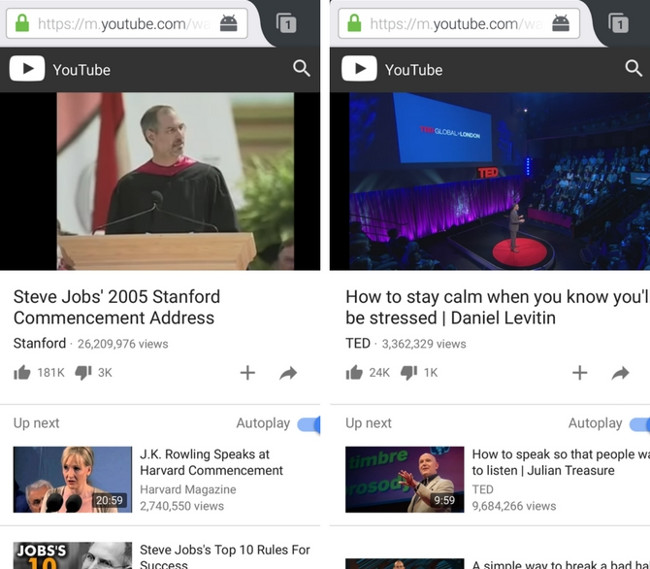Open the Stanford channel link

pyautogui.click(x=39, y=343)
